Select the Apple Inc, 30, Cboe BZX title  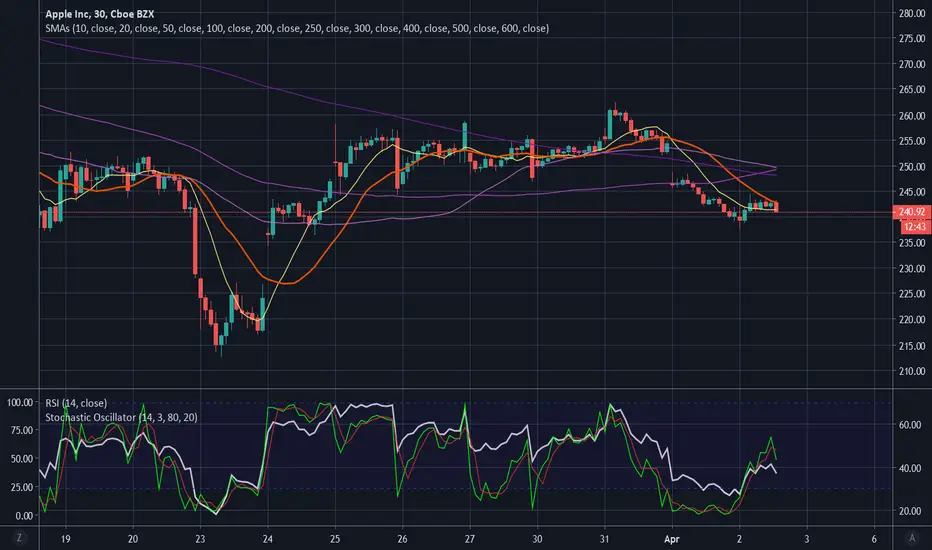pos(99,14)
